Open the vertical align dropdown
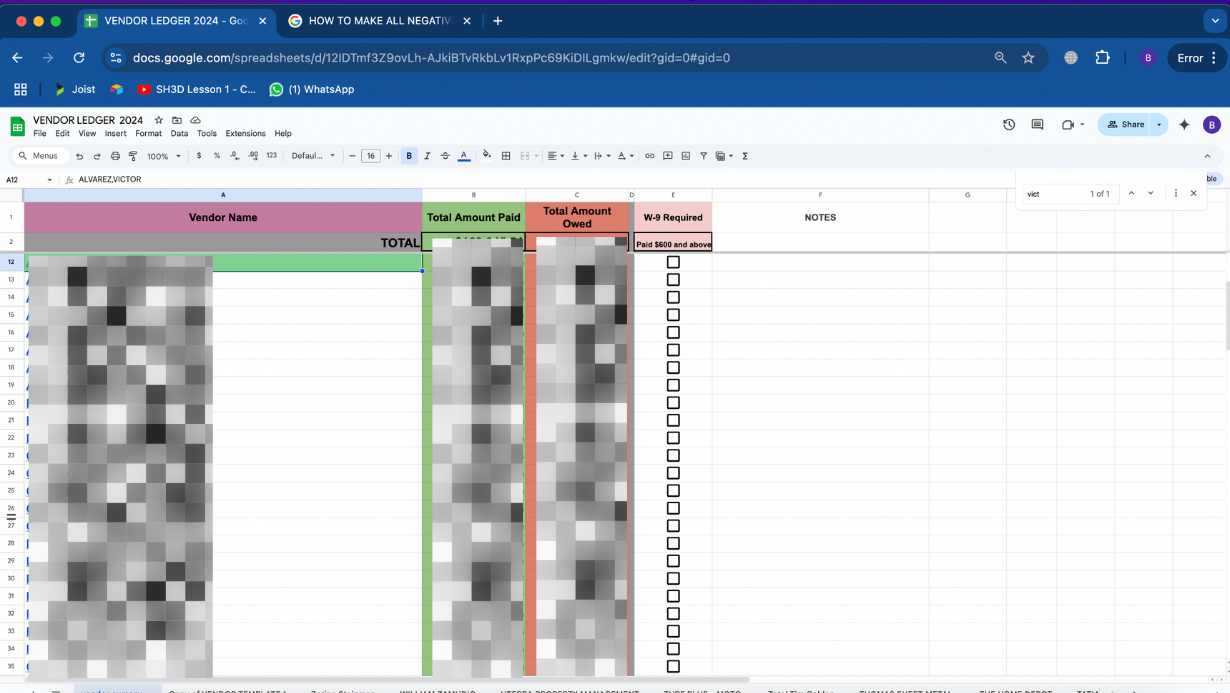The width and height of the screenshot is (1230, 693). tap(577, 156)
